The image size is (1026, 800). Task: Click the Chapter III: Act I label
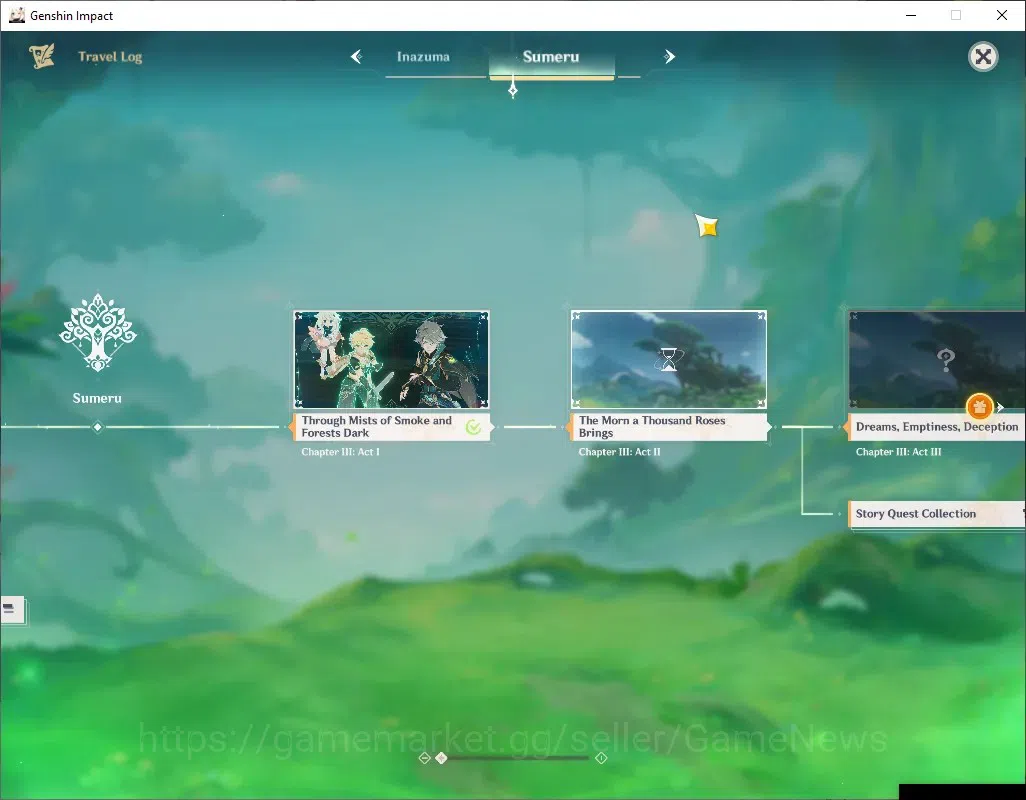340,452
